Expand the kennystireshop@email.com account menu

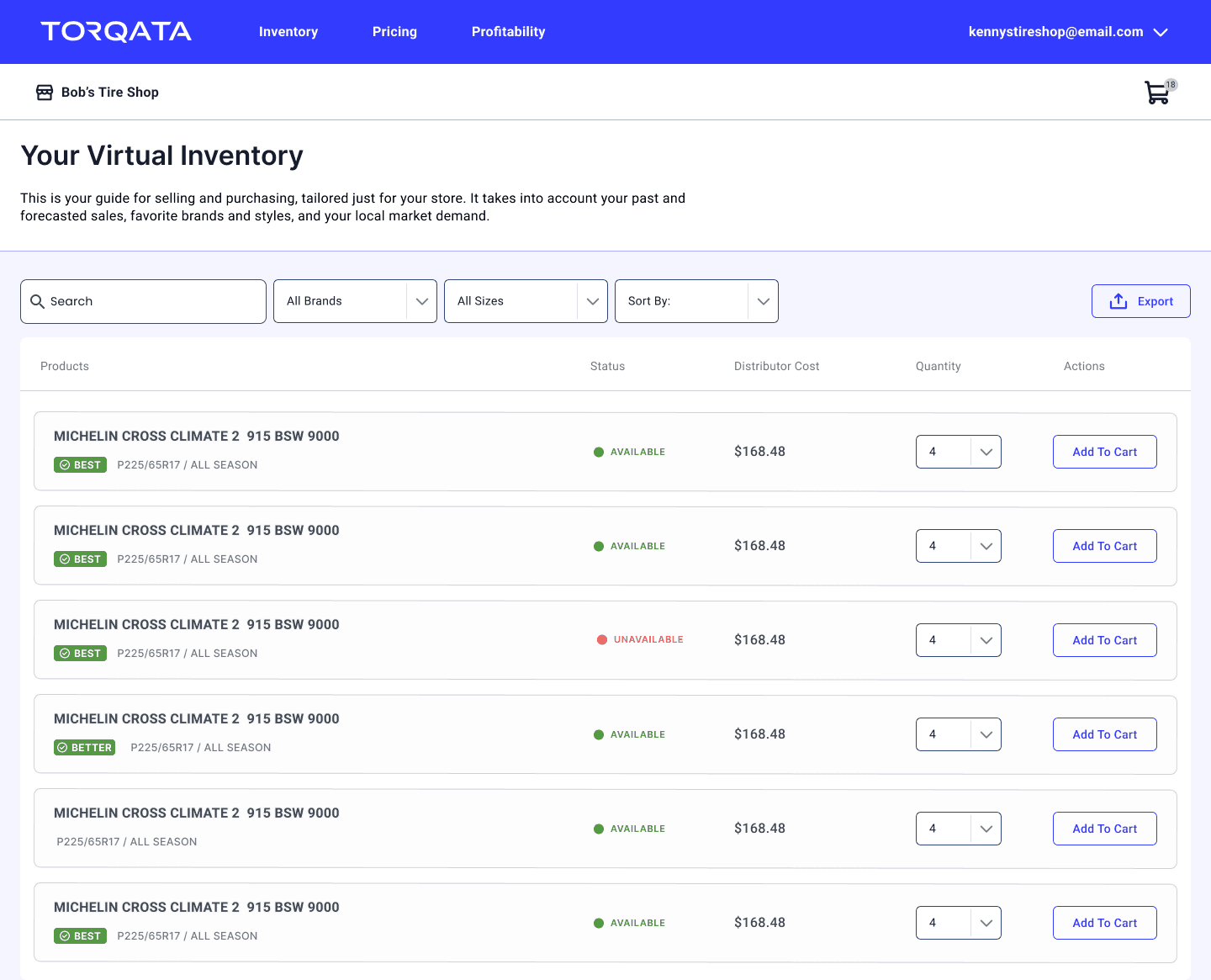pyautogui.click(x=1068, y=32)
